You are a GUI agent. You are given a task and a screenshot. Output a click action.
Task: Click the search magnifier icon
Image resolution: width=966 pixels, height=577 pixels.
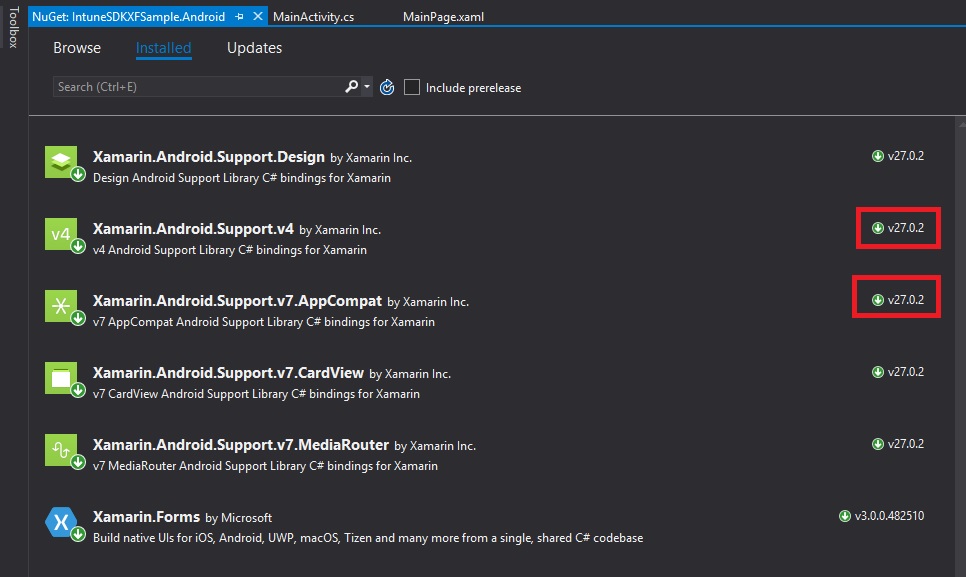point(351,87)
